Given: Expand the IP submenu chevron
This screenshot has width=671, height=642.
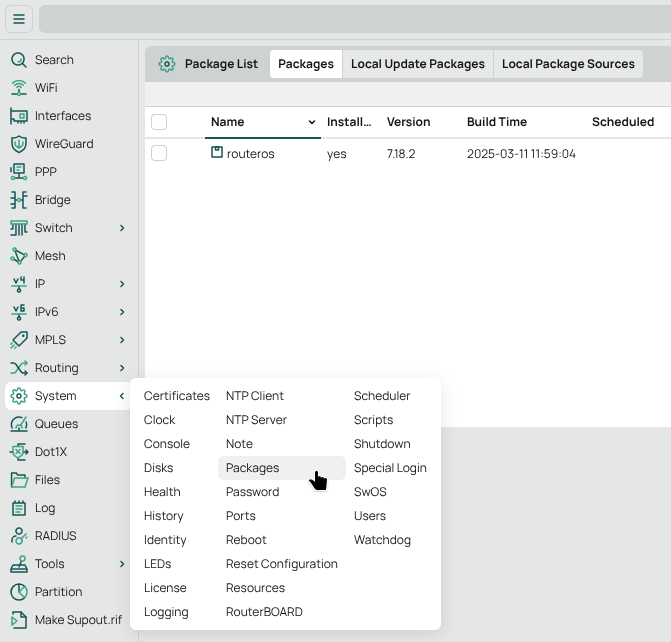Looking at the screenshot, I should pyautogui.click(x=122, y=284).
